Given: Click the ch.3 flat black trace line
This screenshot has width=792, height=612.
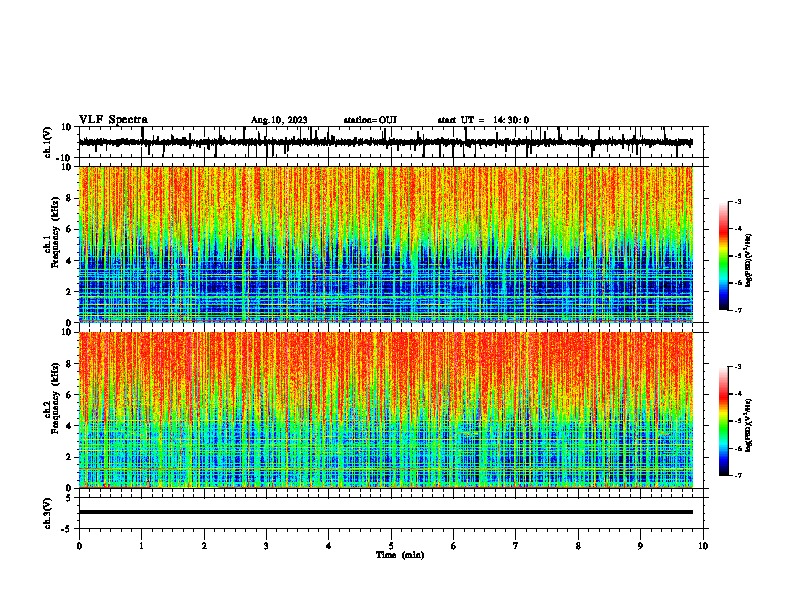Looking at the screenshot, I should (386, 512).
